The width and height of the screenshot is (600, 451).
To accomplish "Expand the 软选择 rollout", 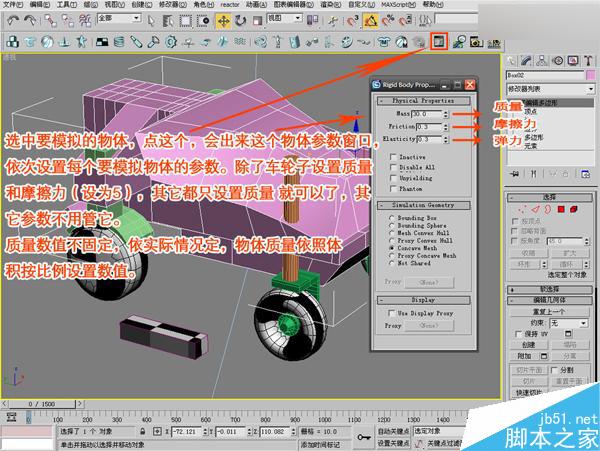I will tap(550, 289).
